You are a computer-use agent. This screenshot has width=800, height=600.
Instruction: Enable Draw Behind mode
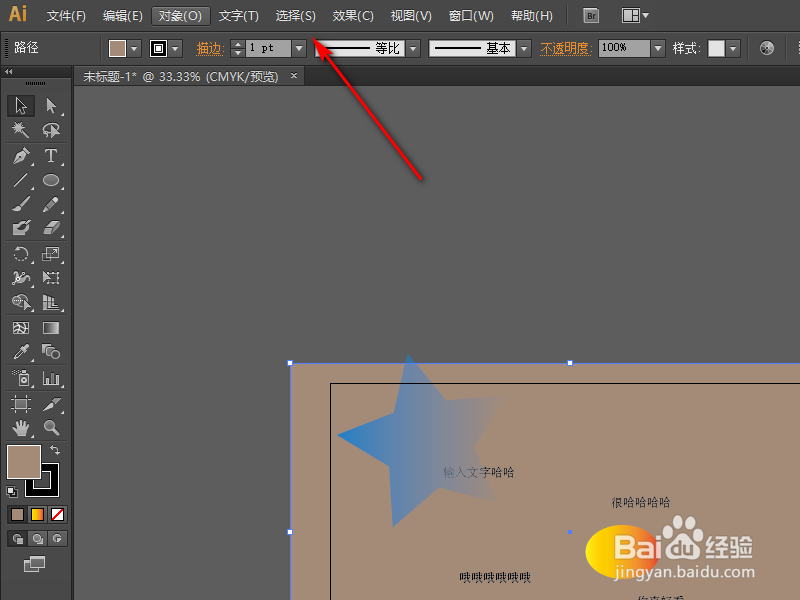coord(37,539)
